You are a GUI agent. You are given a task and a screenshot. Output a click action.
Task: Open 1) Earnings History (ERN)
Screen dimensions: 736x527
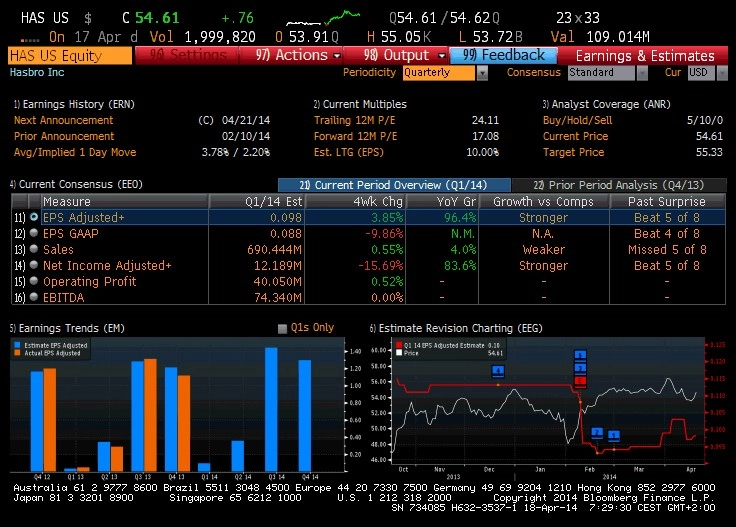(x=74, y=104)
